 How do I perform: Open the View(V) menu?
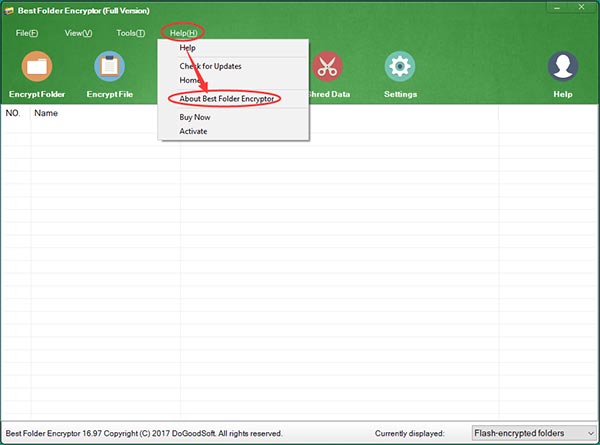[78, 33]
